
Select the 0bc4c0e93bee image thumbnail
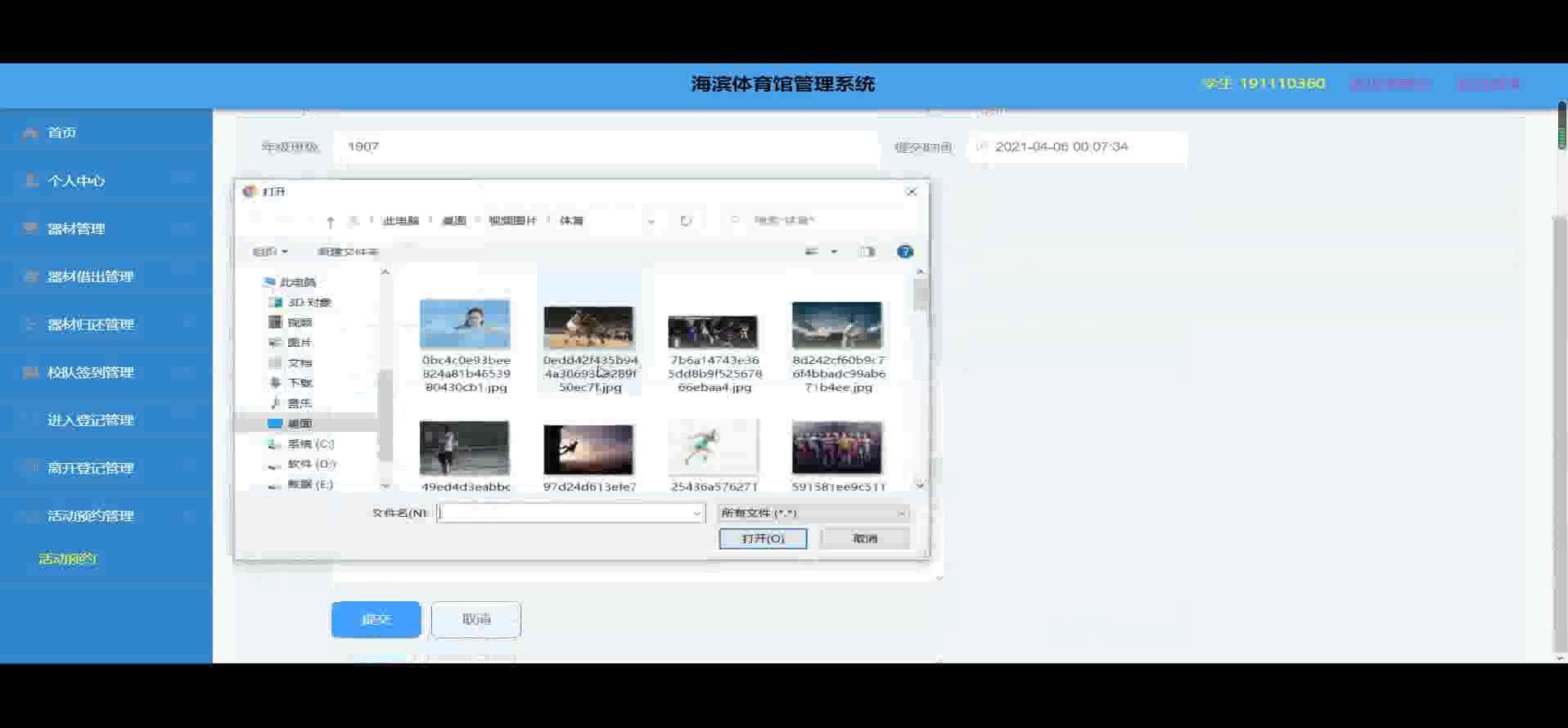coord(465,325)
